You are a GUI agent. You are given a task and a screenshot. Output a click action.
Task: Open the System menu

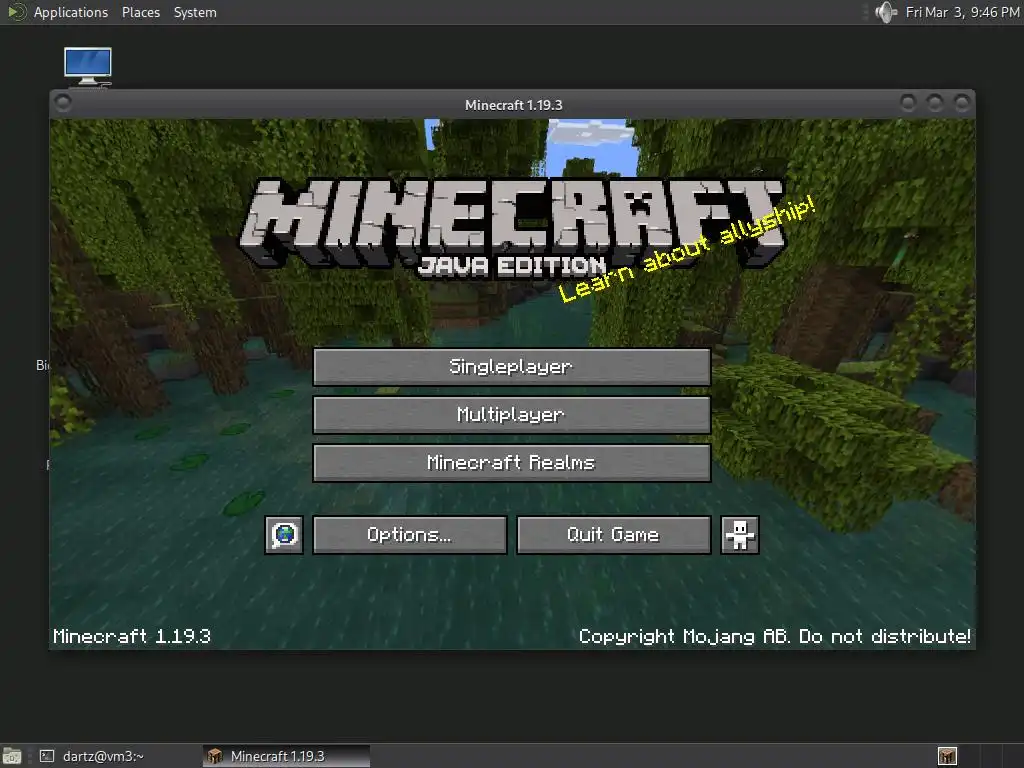click(195, 12)
